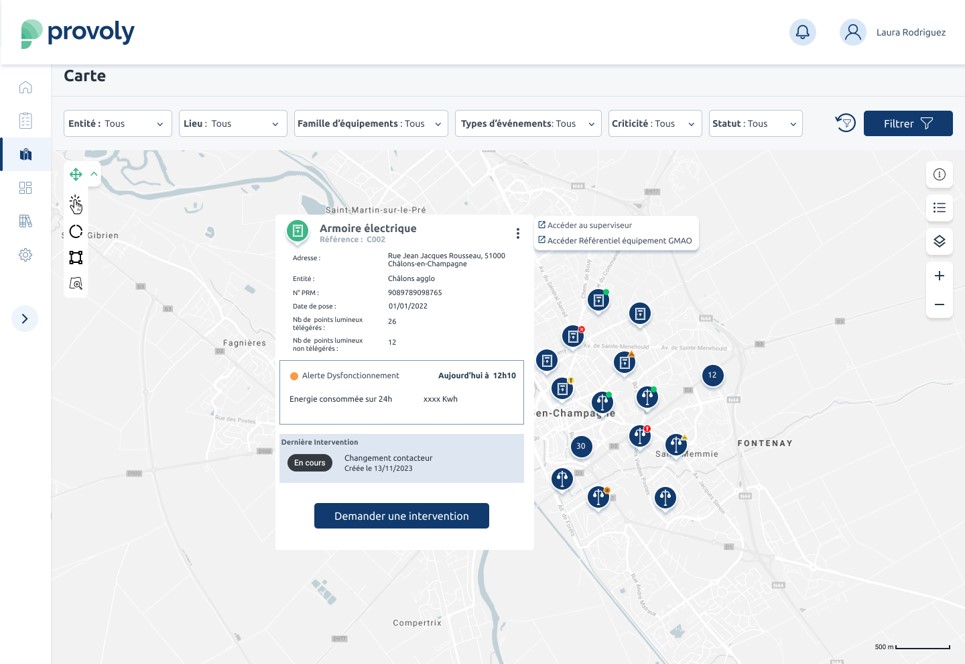The width and height of the screenshot is (965, 664).
Task: Open Types d'événements dropdown
Action: (528, 124)
